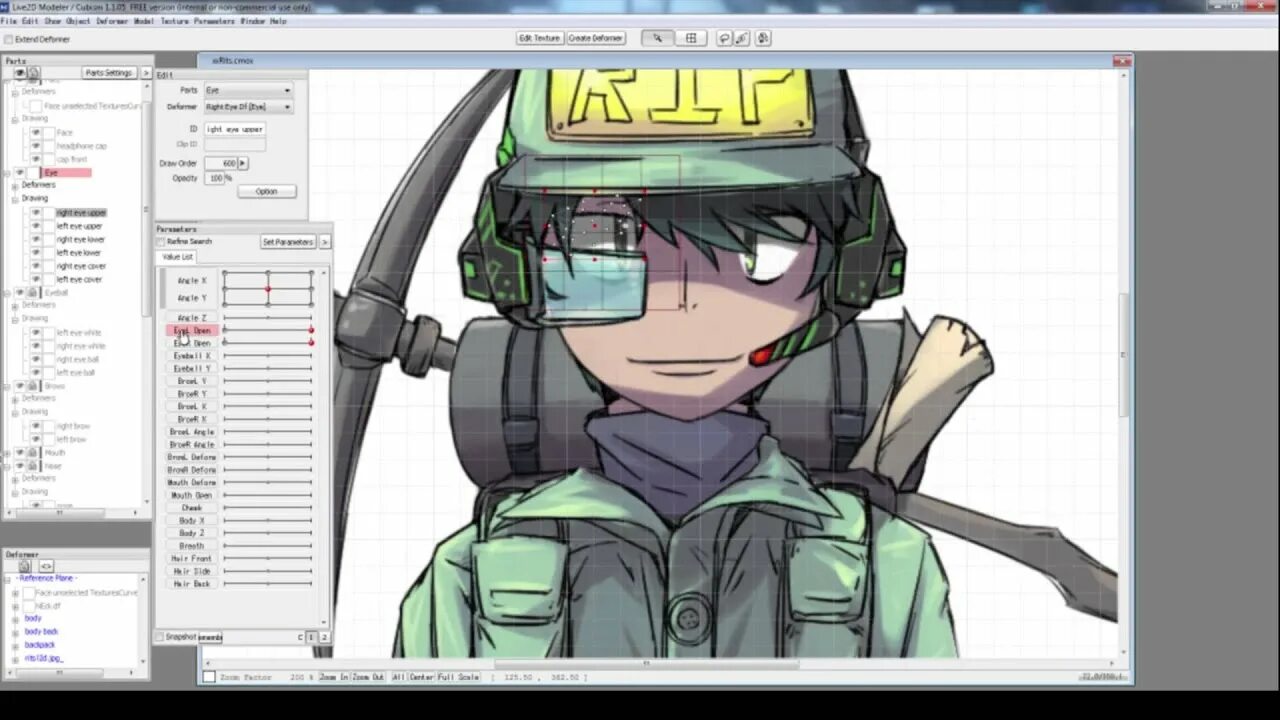Click the Draw Order arrow button
Viewport: 1280px width, 720px height.
point(243,163)
